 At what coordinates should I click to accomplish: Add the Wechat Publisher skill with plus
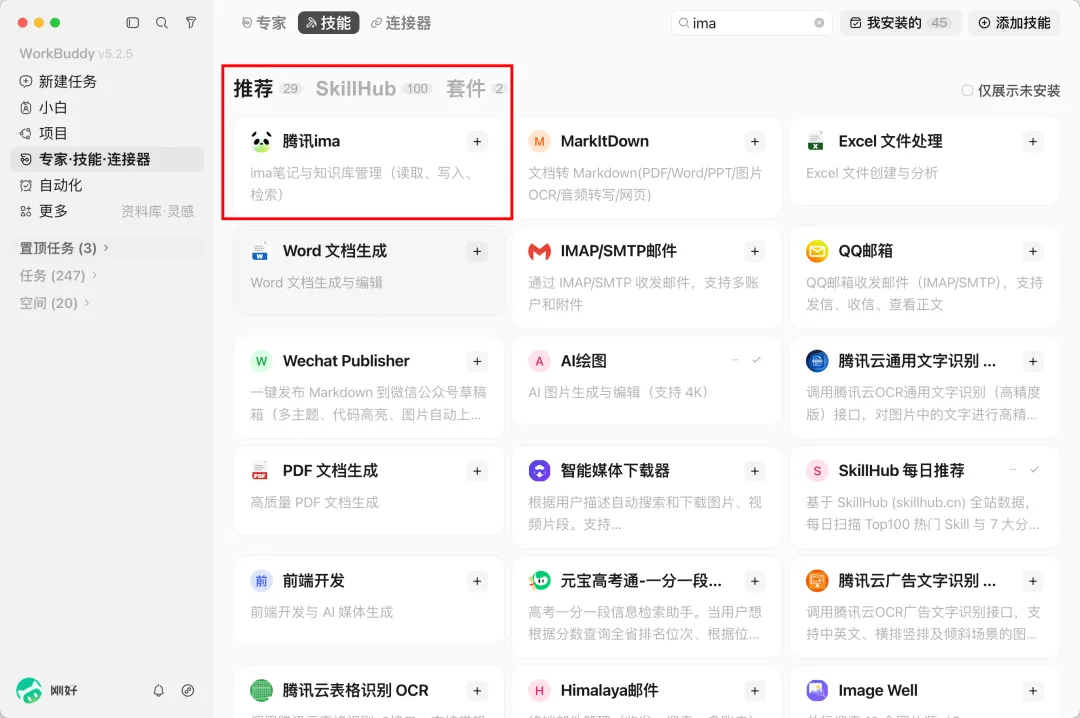(477, 361)
